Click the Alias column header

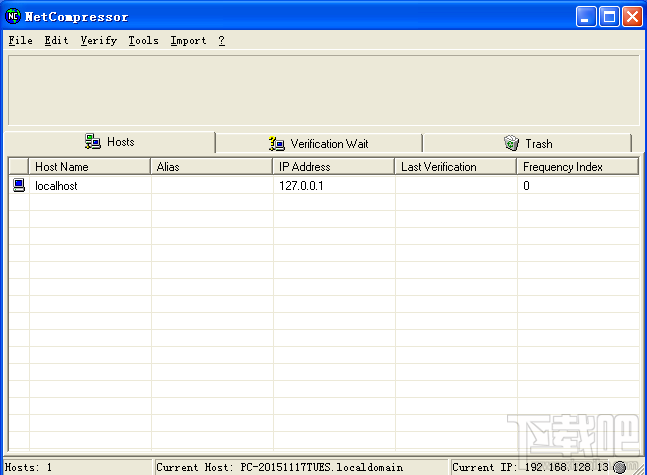tap(211, 167)
